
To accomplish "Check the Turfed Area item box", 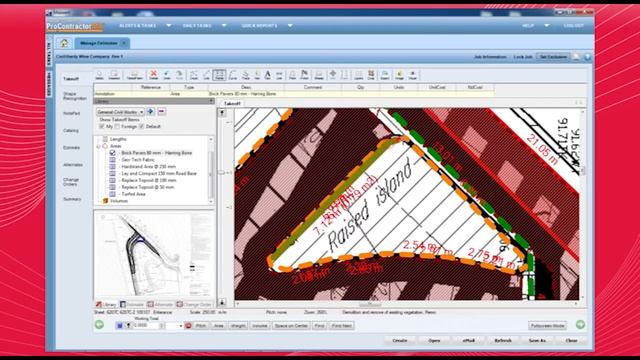I will coord(112,194).
